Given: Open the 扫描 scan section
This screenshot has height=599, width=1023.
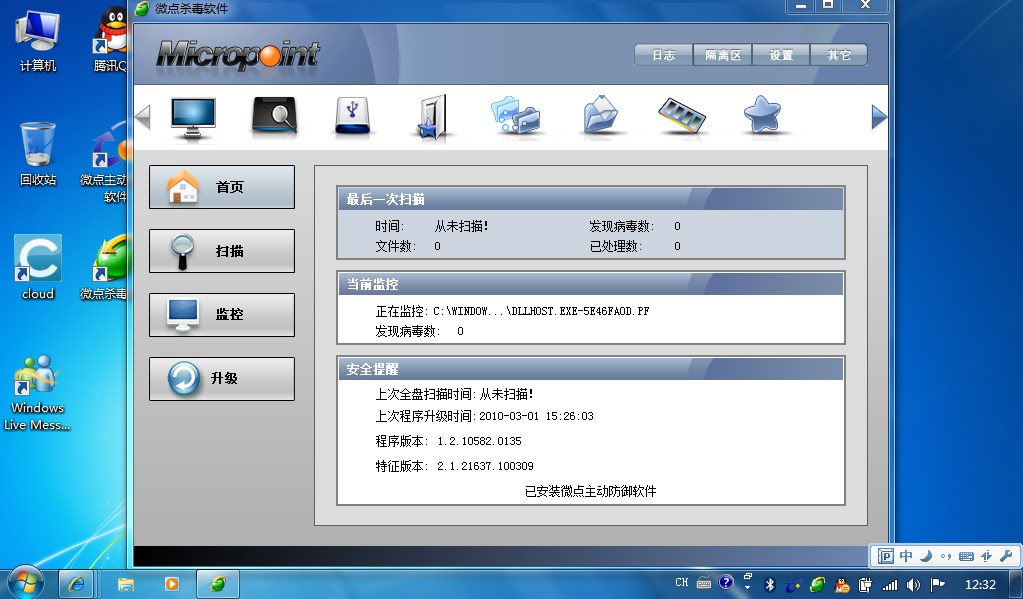Looking at the screenshot, I should coord(222,251).
